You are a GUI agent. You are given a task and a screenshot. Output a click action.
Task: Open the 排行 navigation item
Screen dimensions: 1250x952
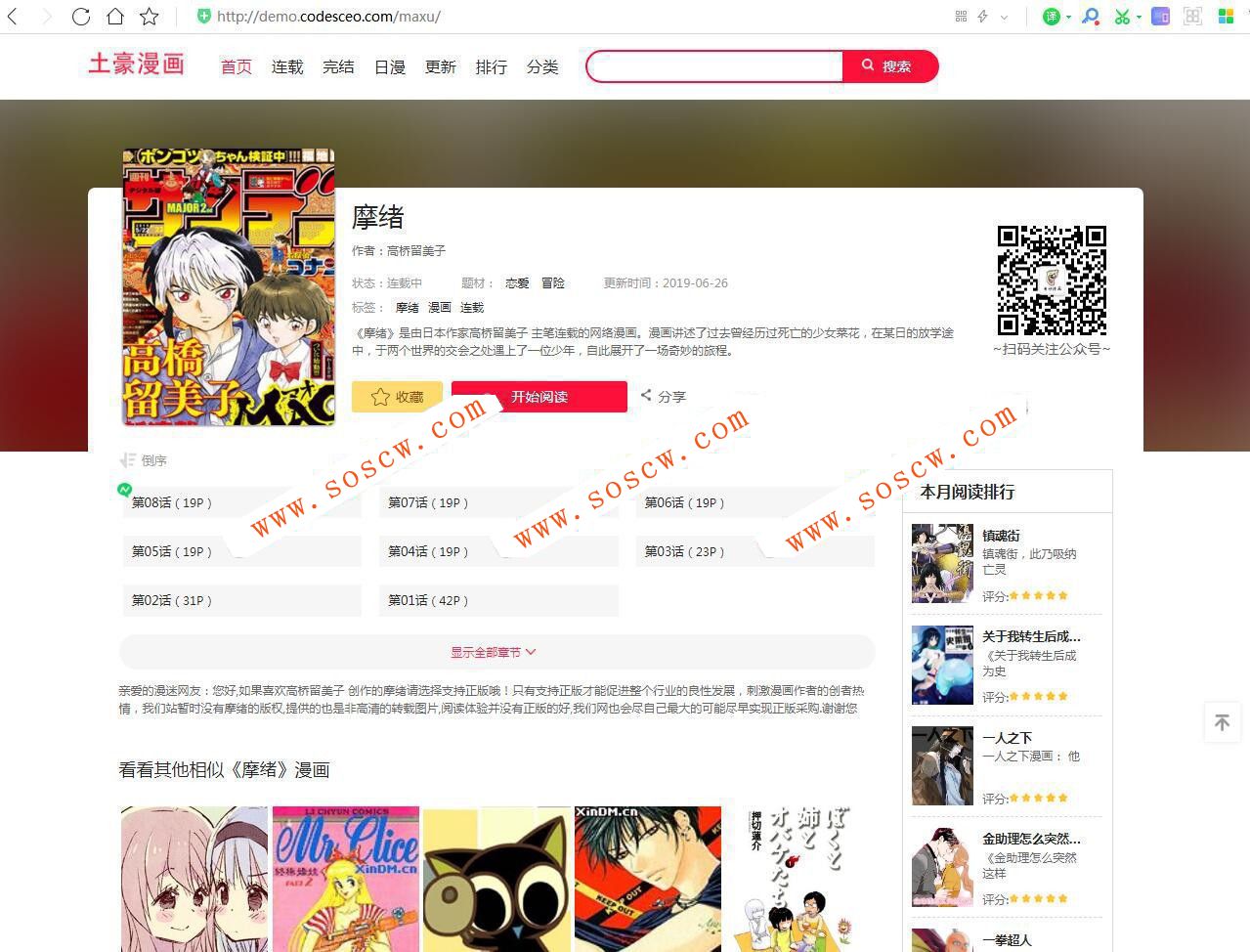tap(492, 66)
